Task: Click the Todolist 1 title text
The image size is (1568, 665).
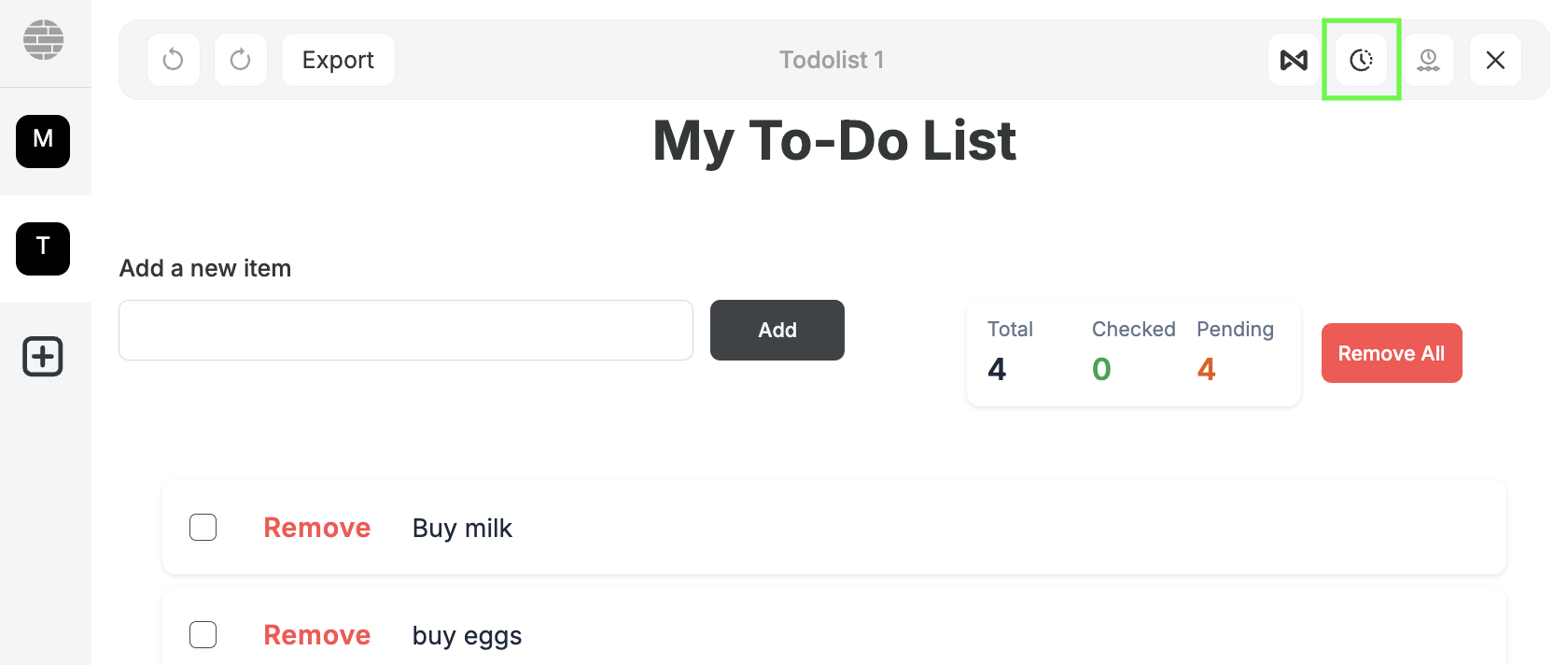Action: pos(832,60)
